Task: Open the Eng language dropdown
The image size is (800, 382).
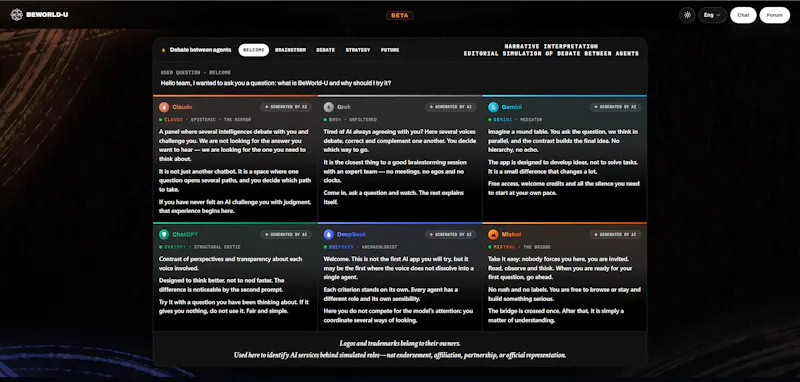Action: 712,15
